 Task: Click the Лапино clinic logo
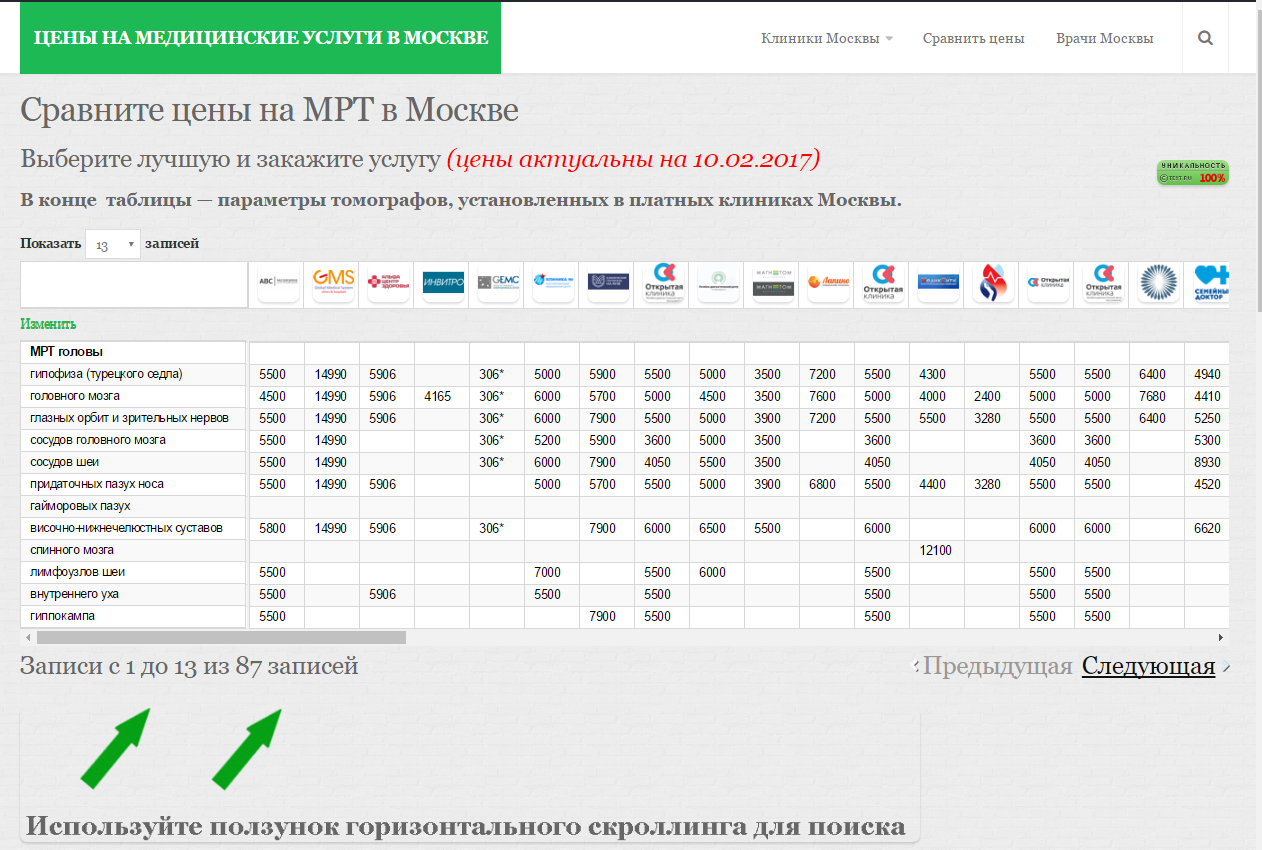828,282
